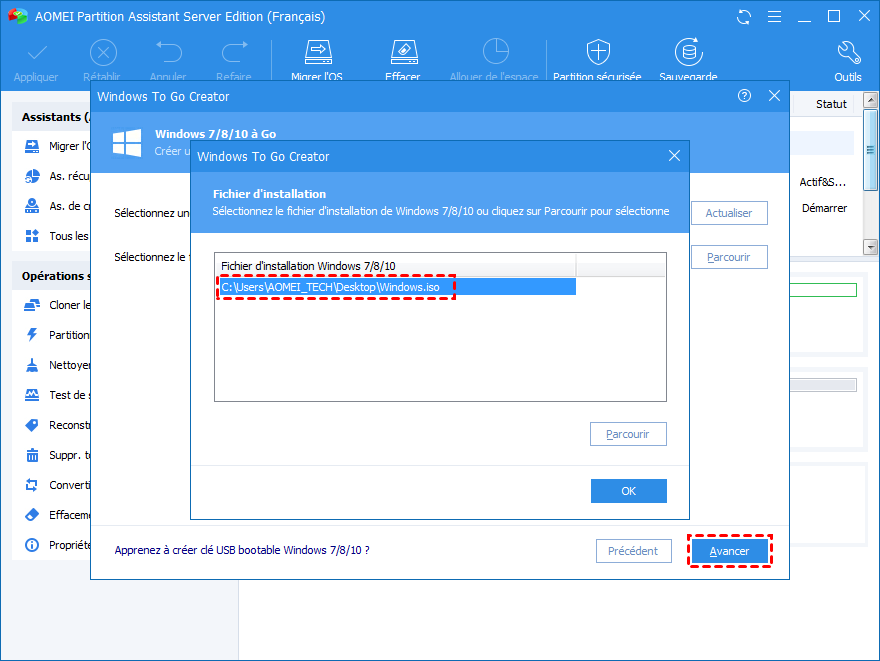
Task: Open the Apprenez à créer clé USB bootable link
Action: click(x=242, y=550)
